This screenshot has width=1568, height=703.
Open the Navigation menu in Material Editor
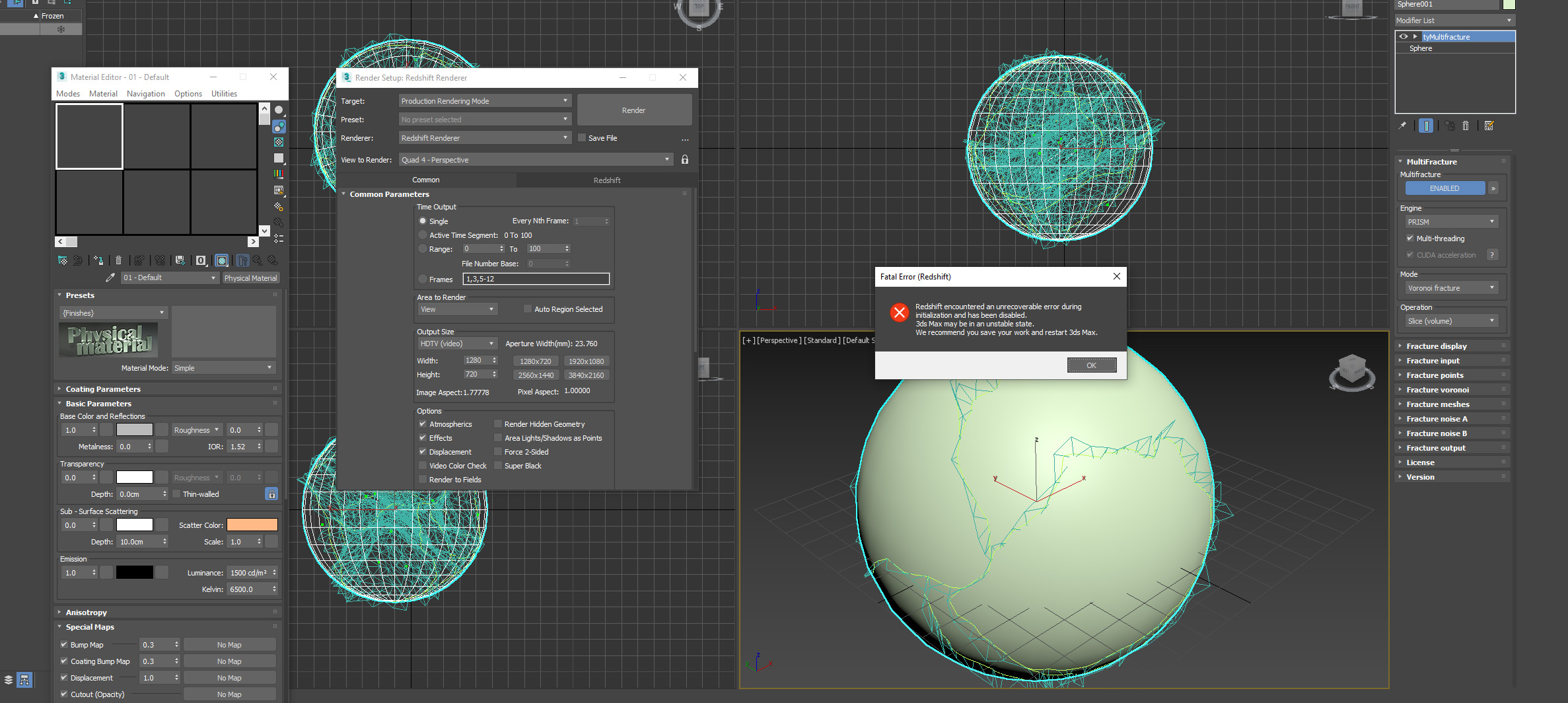[146, 93]
